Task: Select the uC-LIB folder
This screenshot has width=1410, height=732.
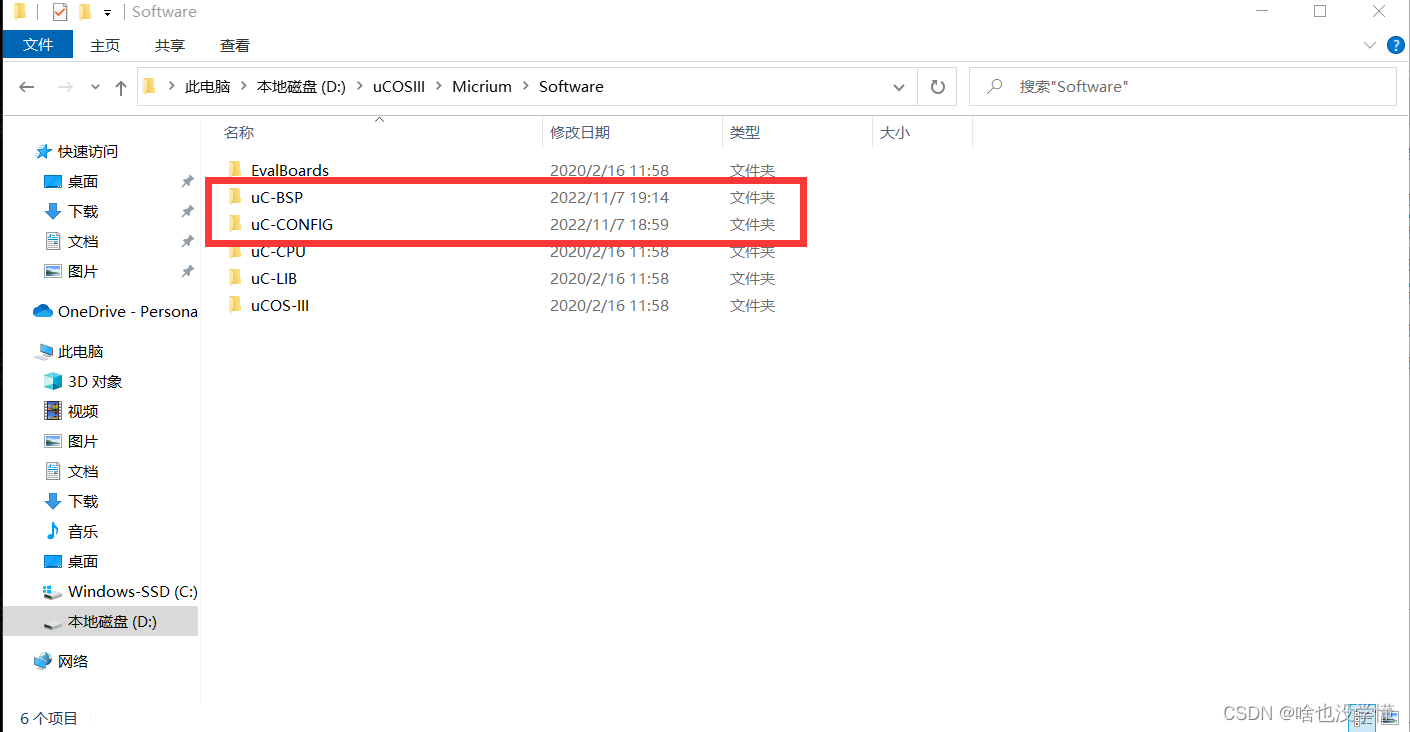Action: coord(274,278)
